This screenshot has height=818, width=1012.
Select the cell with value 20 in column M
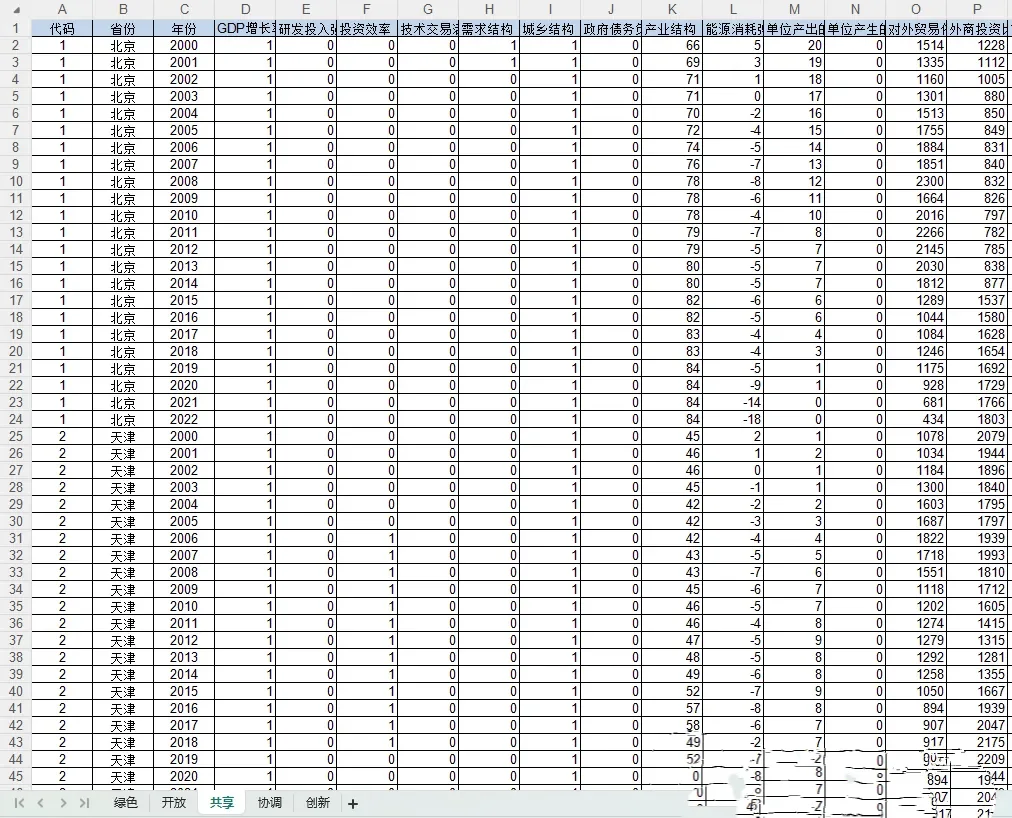point(794,45)
